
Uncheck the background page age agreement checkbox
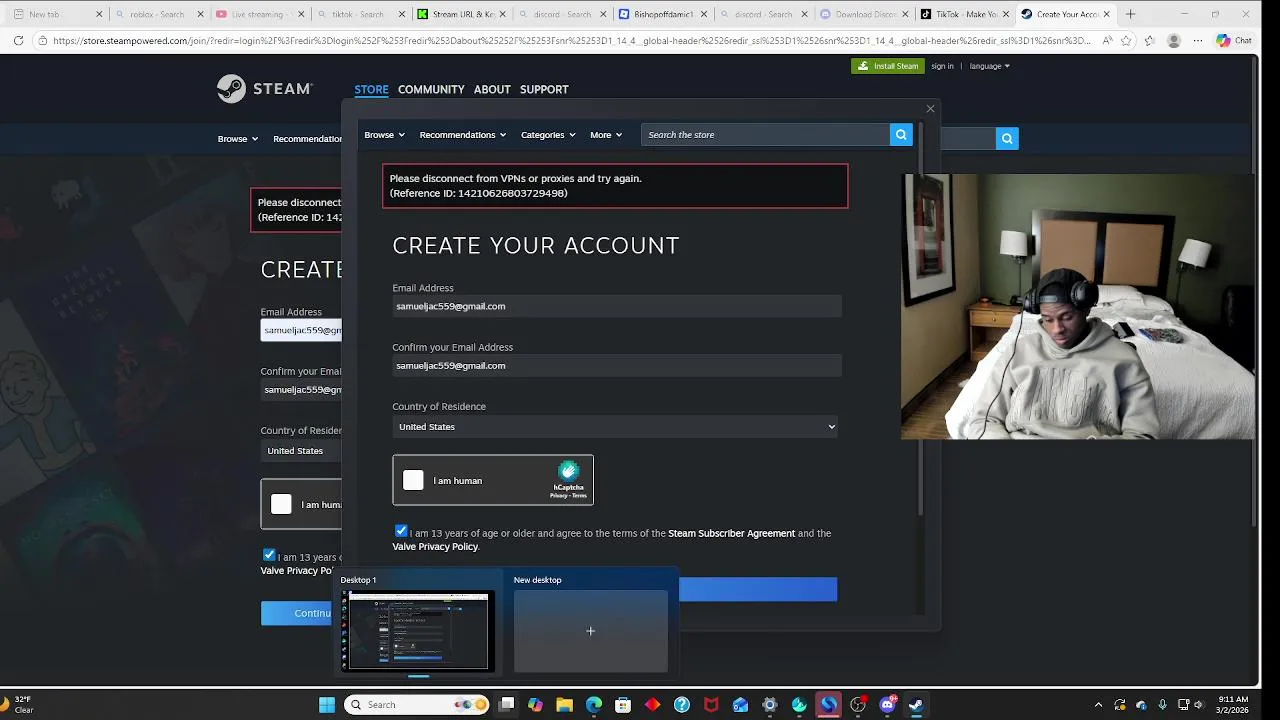point(269,555)
